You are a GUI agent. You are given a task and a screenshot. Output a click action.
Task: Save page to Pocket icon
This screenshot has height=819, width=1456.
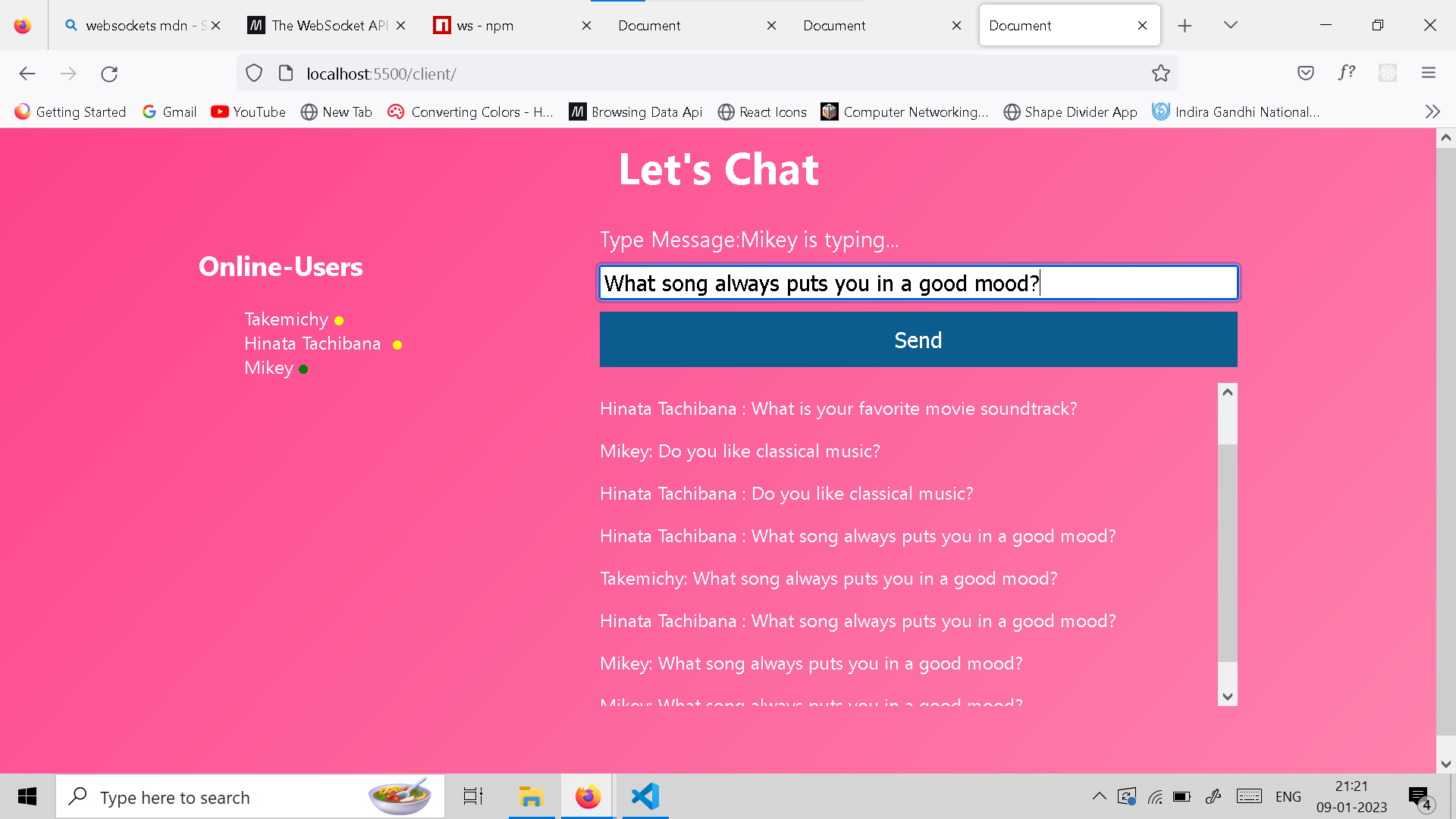click(x=1305, y=73)
